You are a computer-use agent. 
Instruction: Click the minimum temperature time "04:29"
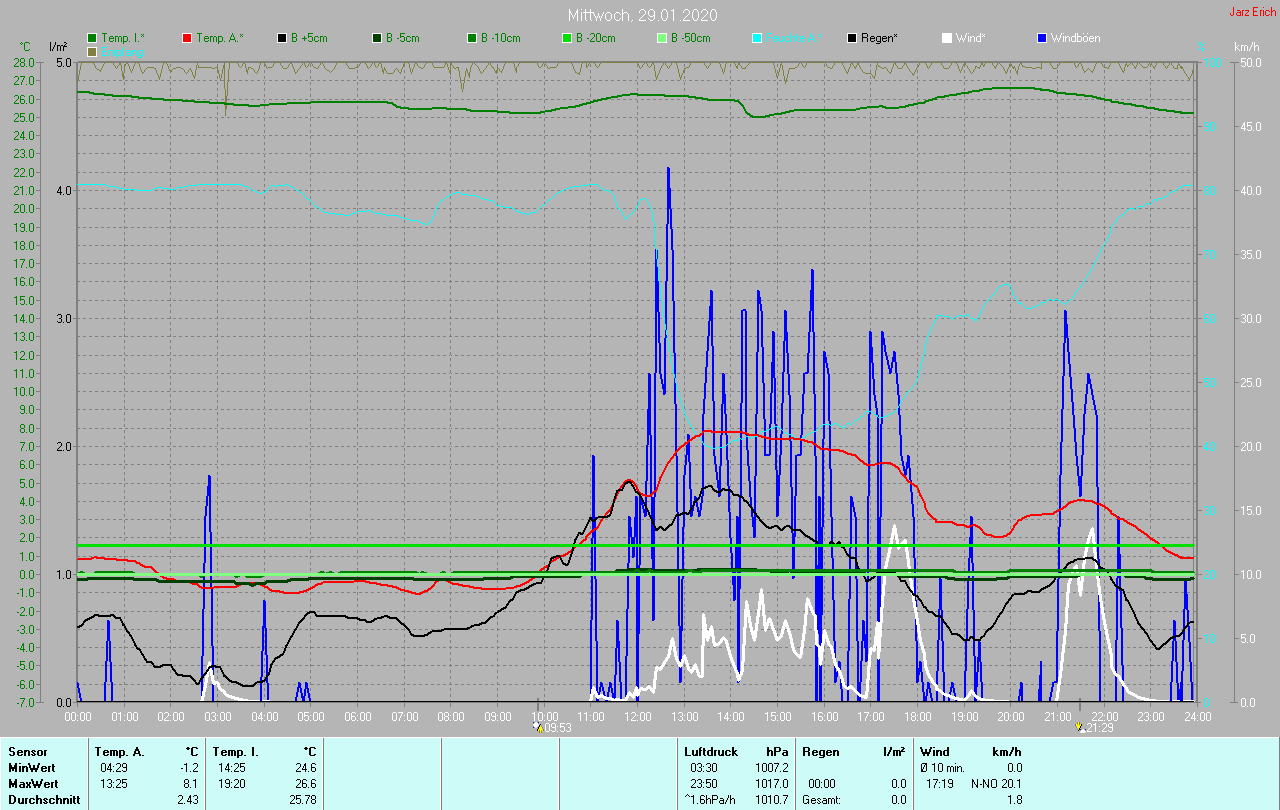coord(113,768)
